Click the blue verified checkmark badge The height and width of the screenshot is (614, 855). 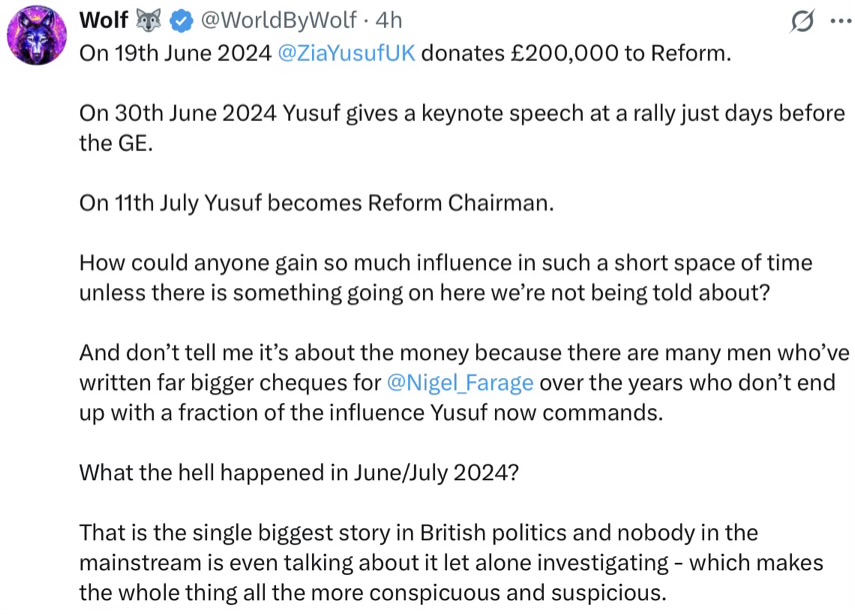pyautogui.click(x=181, y=21)
